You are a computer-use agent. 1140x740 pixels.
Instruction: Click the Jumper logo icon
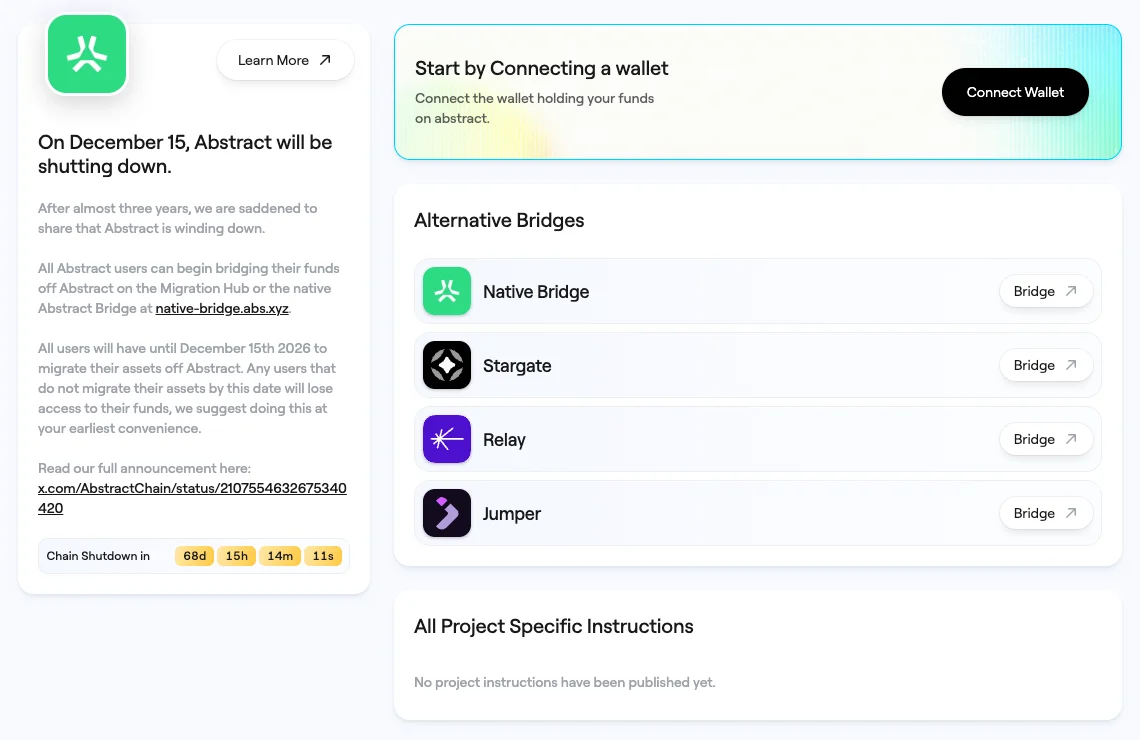tap(447, 513)
